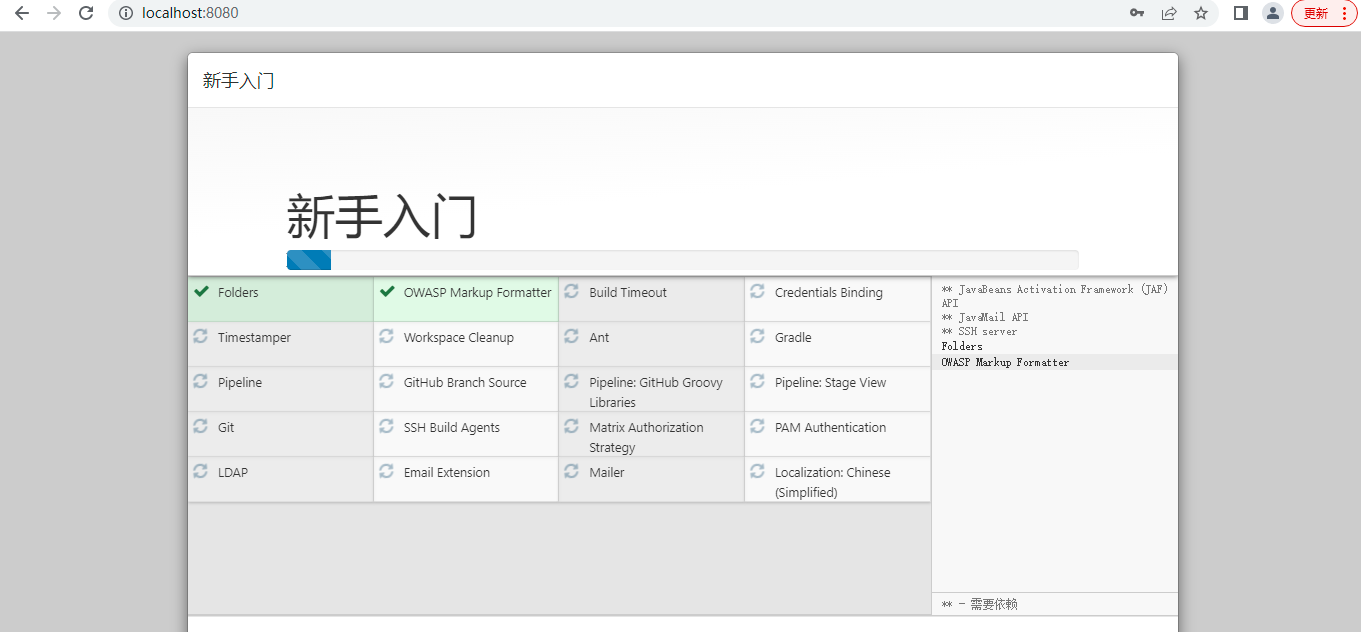Click the ** - 需要依赖 legend text

980,605
